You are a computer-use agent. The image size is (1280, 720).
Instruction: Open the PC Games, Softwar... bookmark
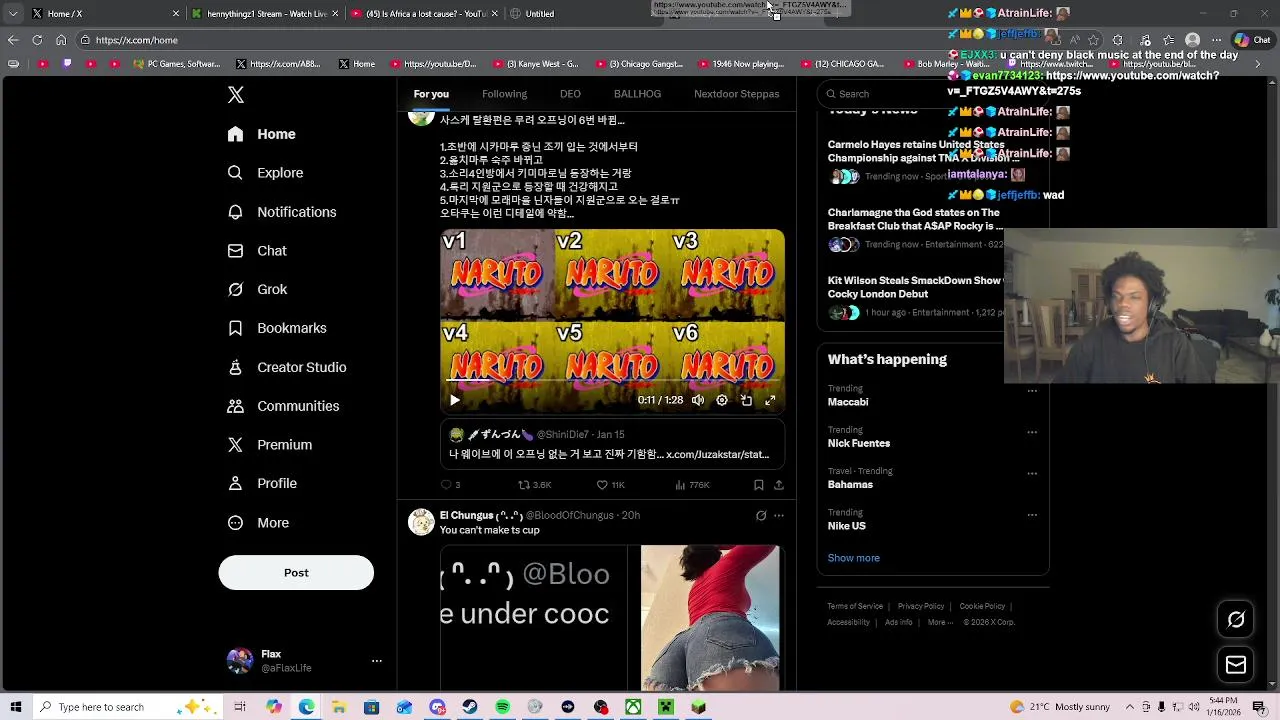[176, 64]
